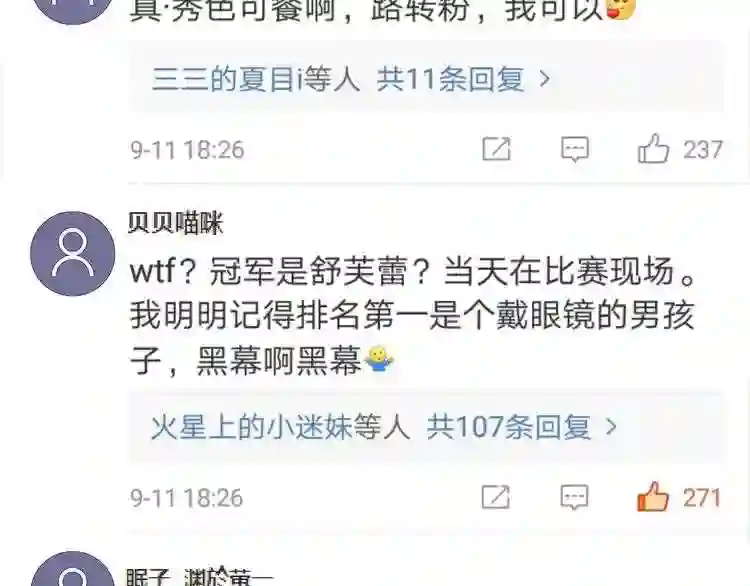Open chevron arrow after 共11条回复
Screen dimensions: 750x586
(545, 78)
